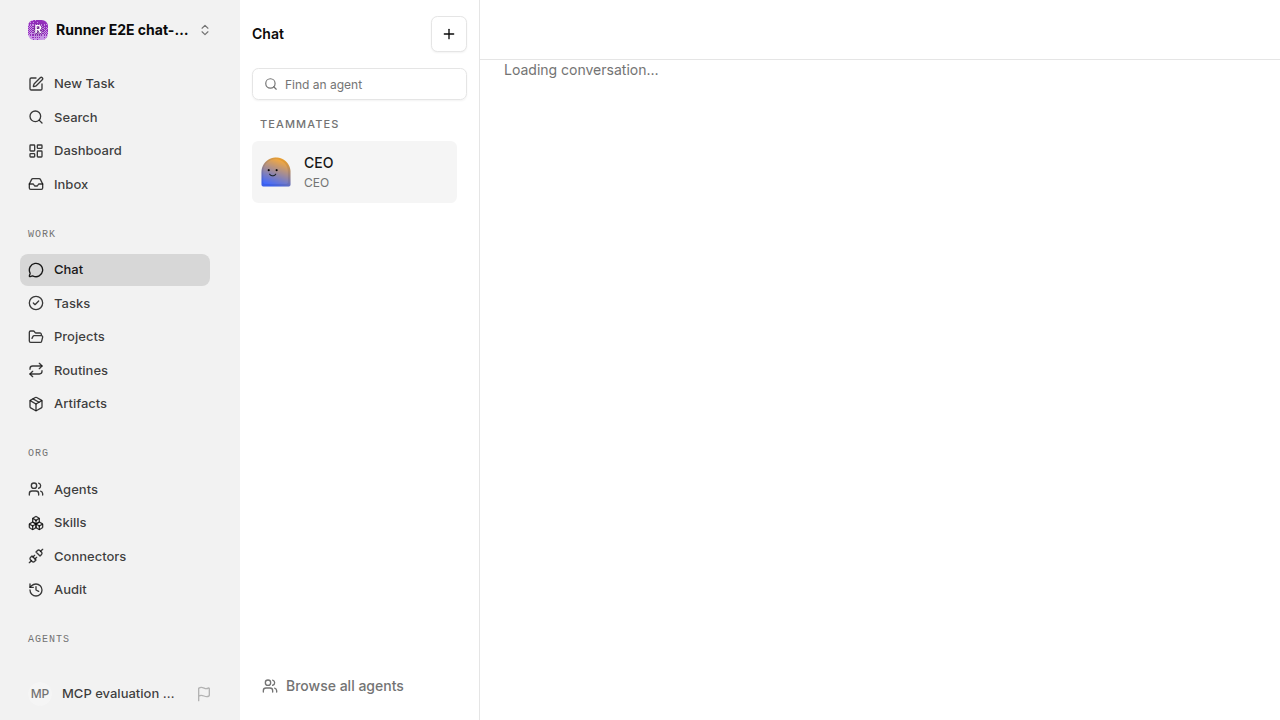Click the Chat bubble icon in sidebar
The image size is (1280, 720).
click(x=36, y=270)
